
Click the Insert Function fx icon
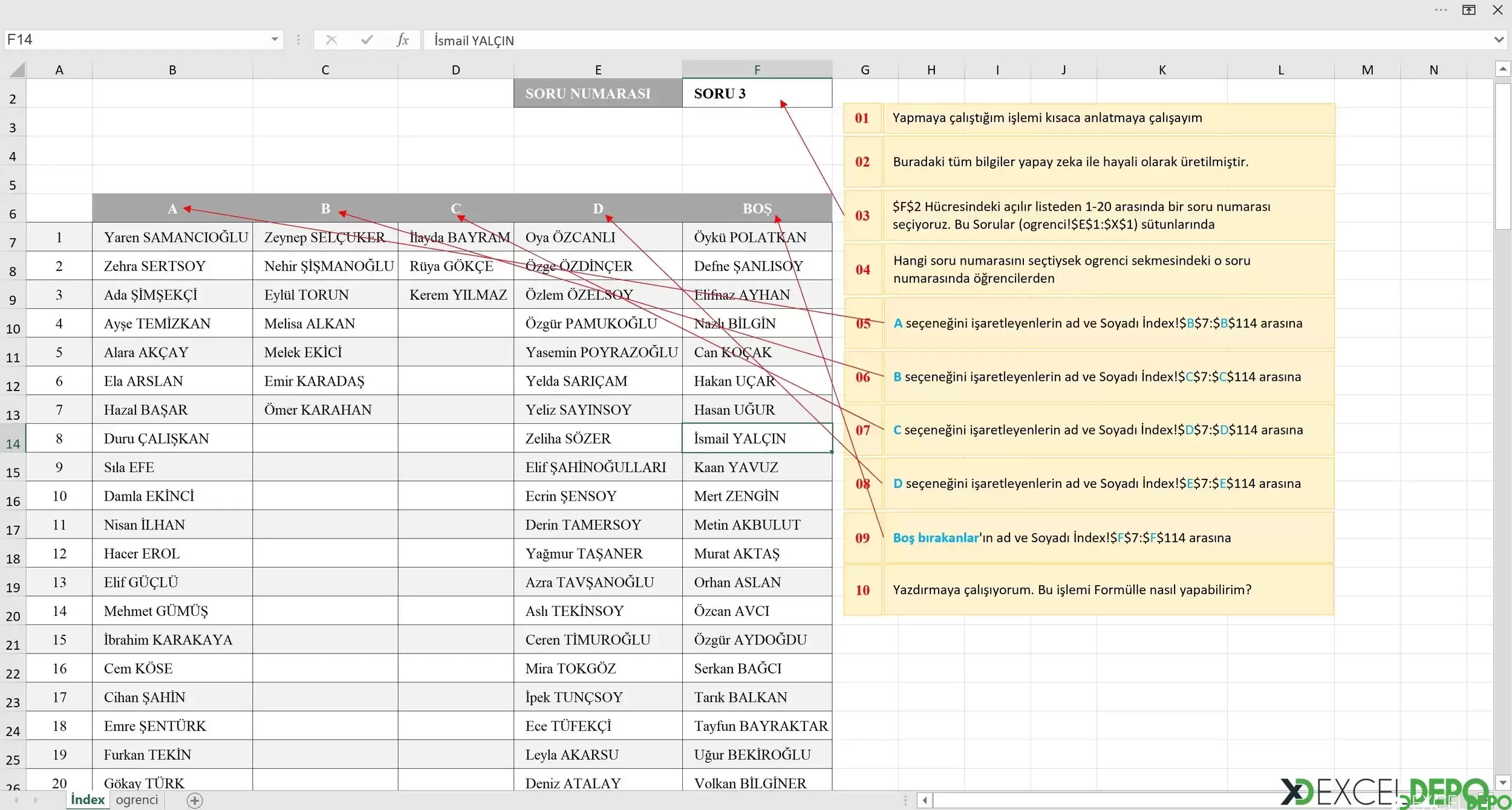[x=403, y=40]
